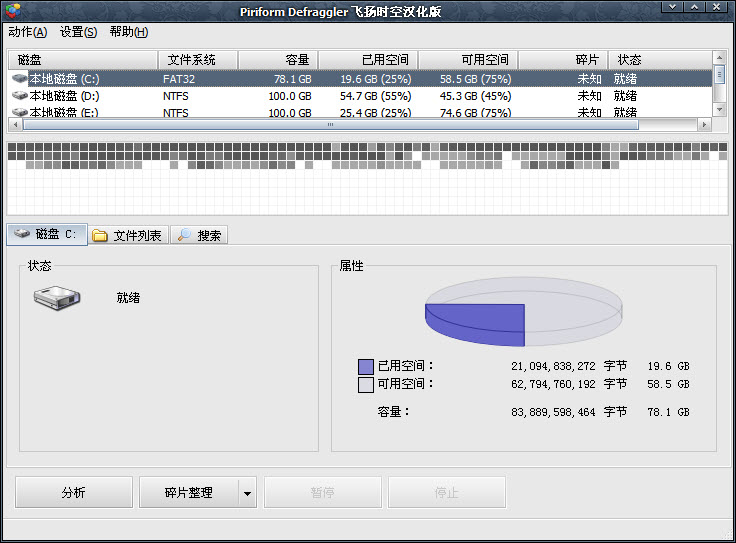The width and height of the screenshot is (736, 543).
Task: Open the 动作(A) menu
Action: [x=27, y=32]
